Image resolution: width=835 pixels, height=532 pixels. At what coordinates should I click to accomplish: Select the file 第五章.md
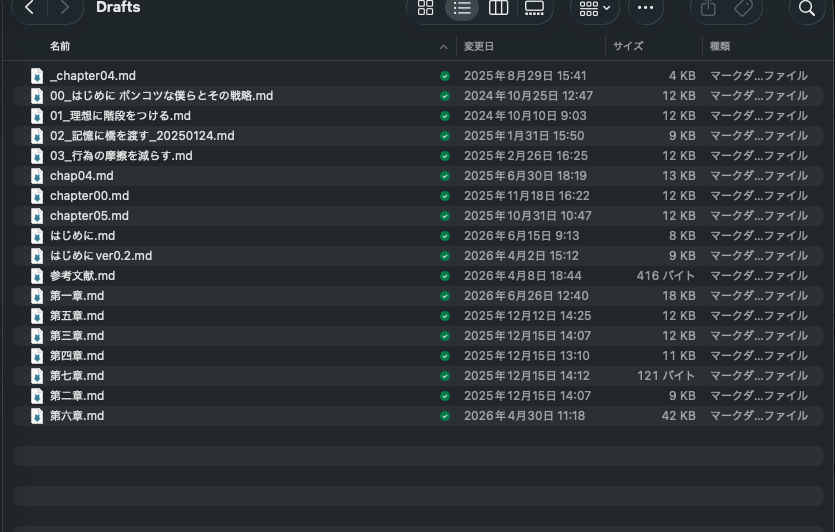pyautogui.click(x=77, y=316)
